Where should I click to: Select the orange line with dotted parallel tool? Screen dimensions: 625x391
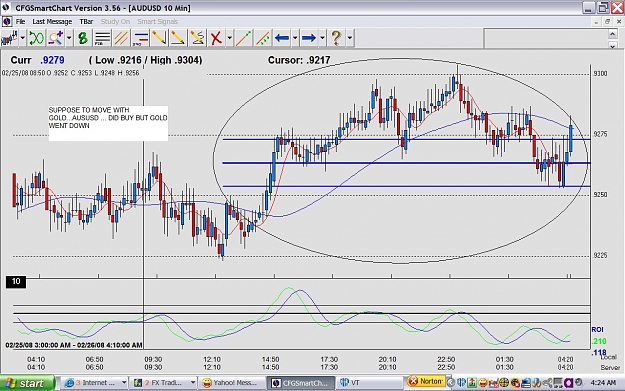pos(262,38)
